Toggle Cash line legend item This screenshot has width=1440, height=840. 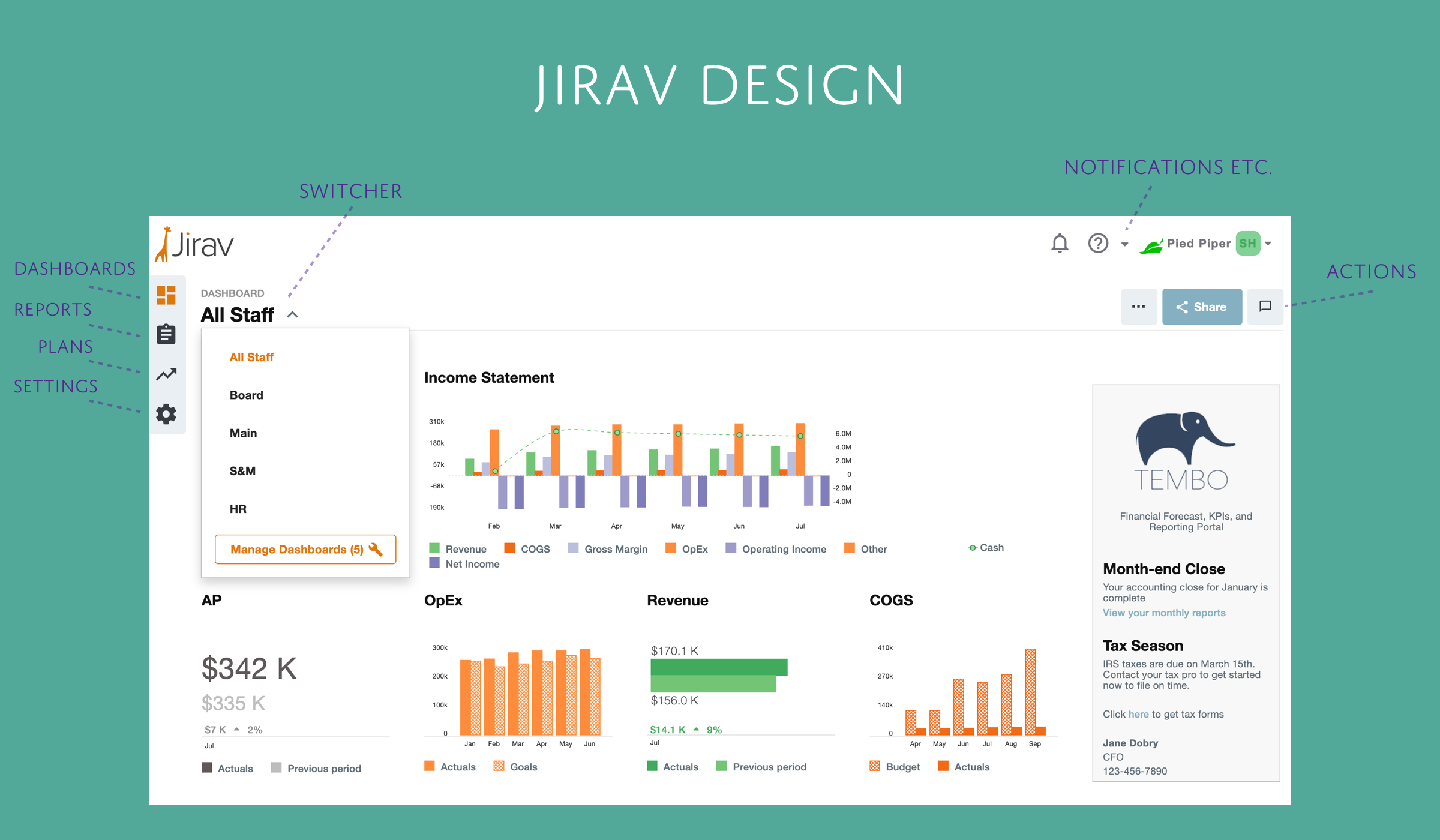click(986, 547)
